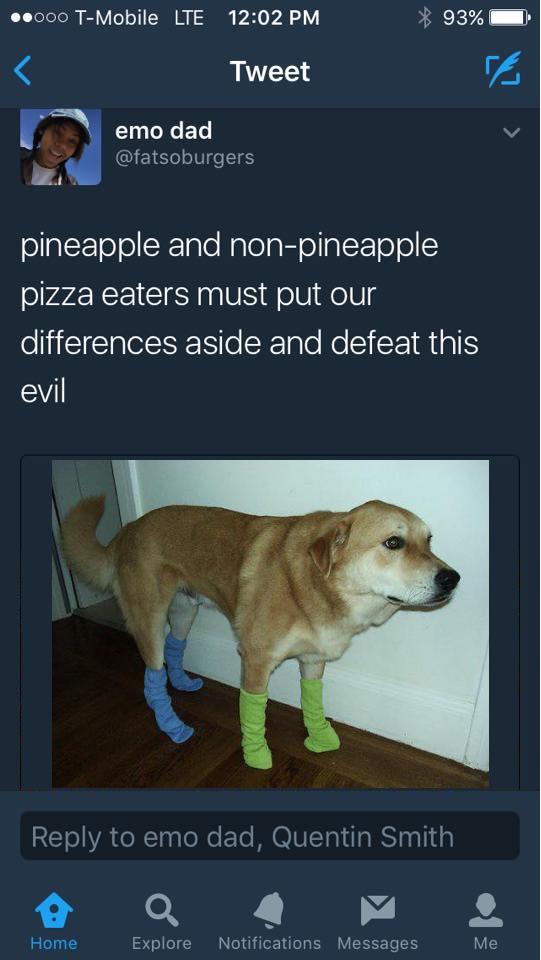The height and width of the screenshot is (960, 541).
Task: Switch to the Messages tab label
Action: (x=378, y=943)
